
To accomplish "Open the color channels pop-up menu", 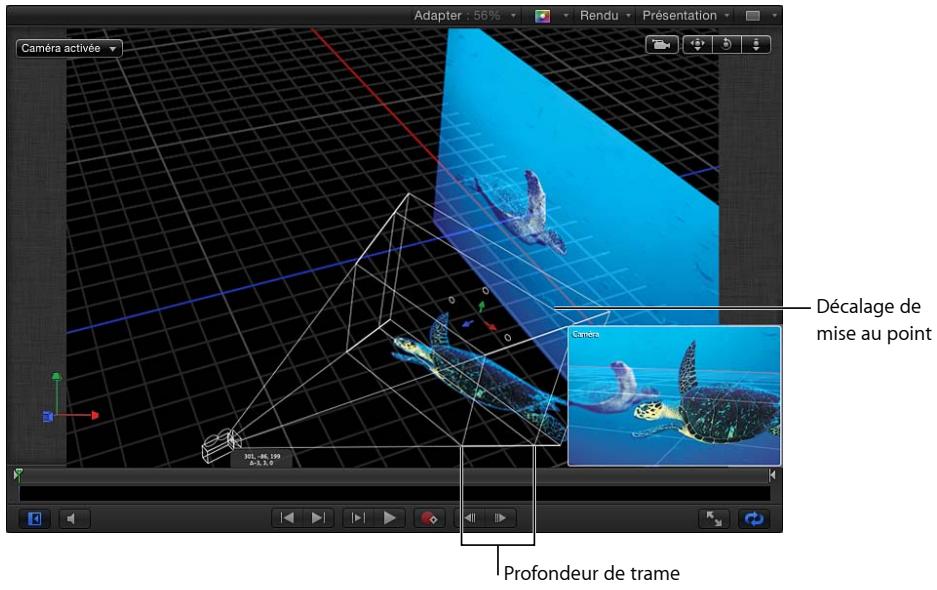I will (x=550, y=16).
